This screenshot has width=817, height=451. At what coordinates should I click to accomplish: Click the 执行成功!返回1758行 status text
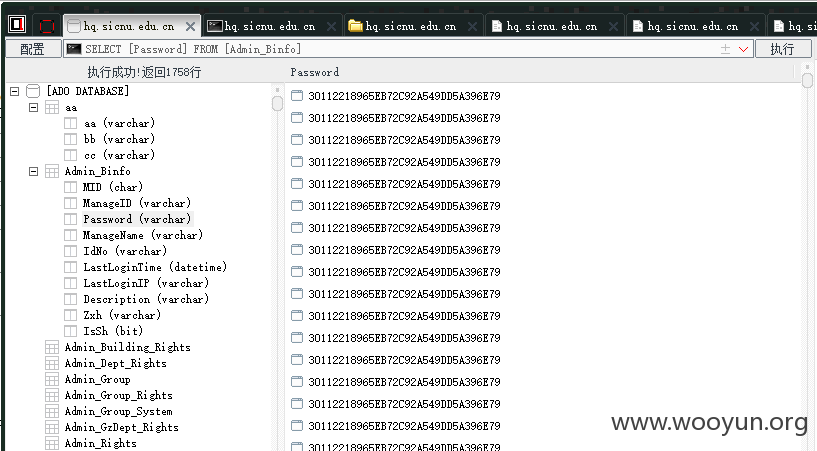[144, 72]
